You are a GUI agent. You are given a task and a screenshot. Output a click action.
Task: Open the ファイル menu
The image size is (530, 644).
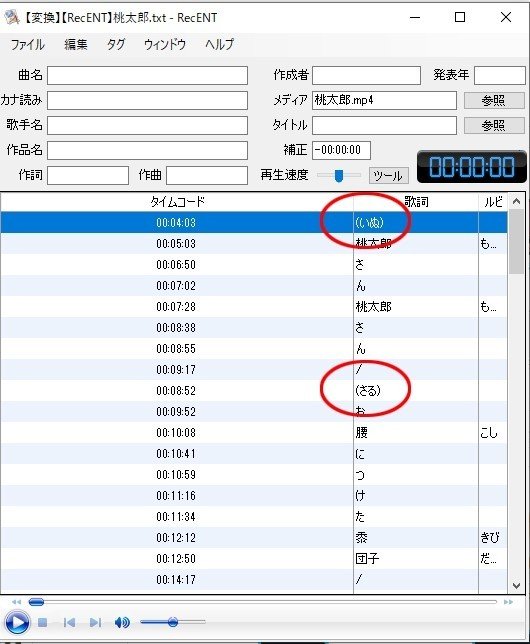click(x=28, y=44)
